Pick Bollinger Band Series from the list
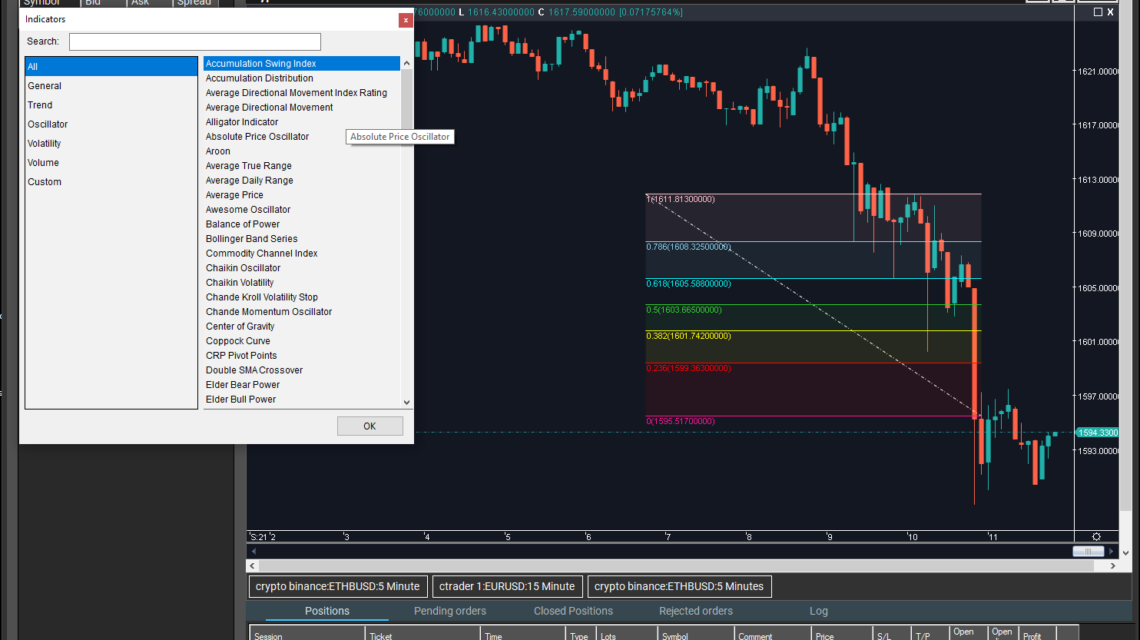This screenshot has width=1140, height=640. coord(251,239)
